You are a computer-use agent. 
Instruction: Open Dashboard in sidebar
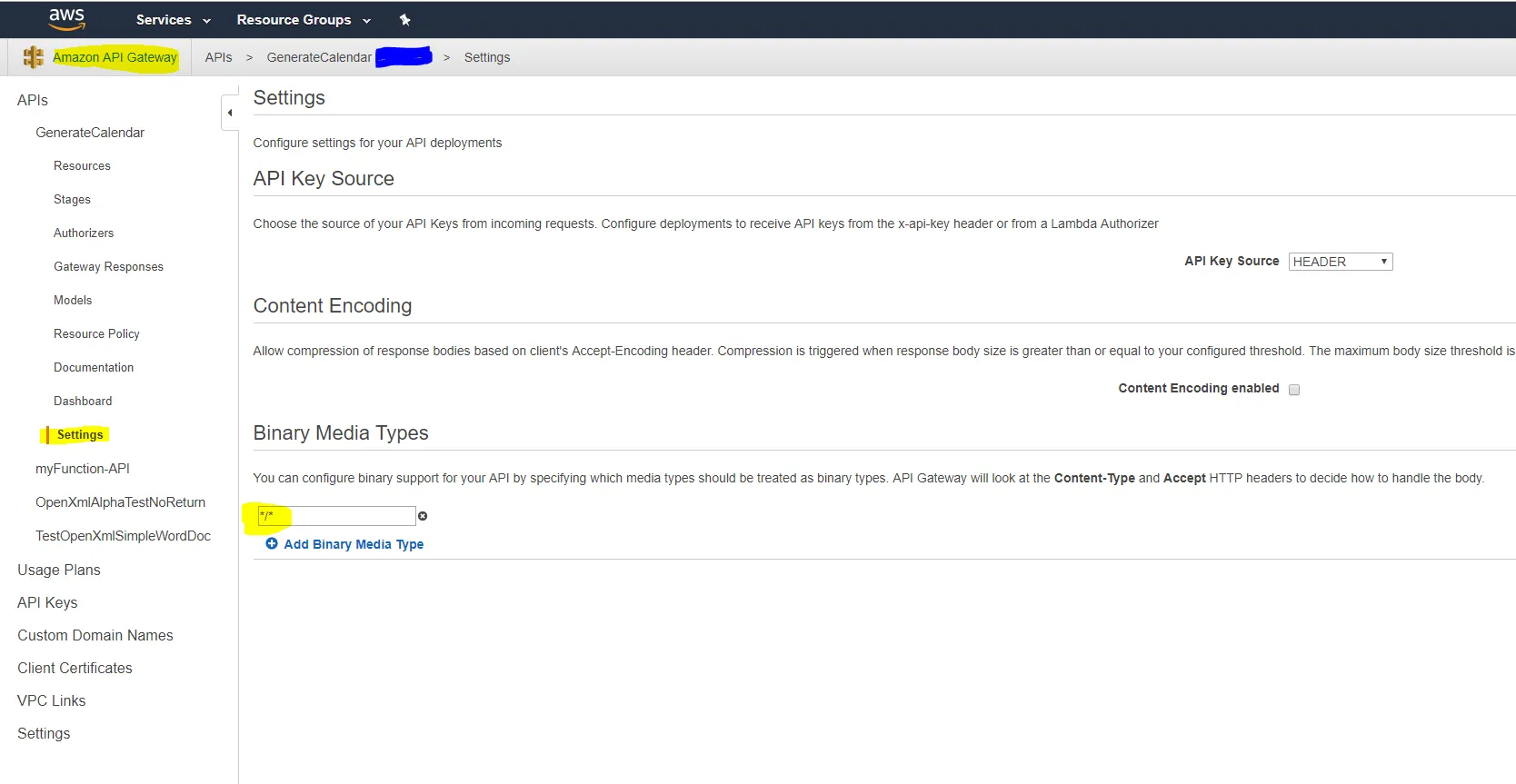(83, 402)
